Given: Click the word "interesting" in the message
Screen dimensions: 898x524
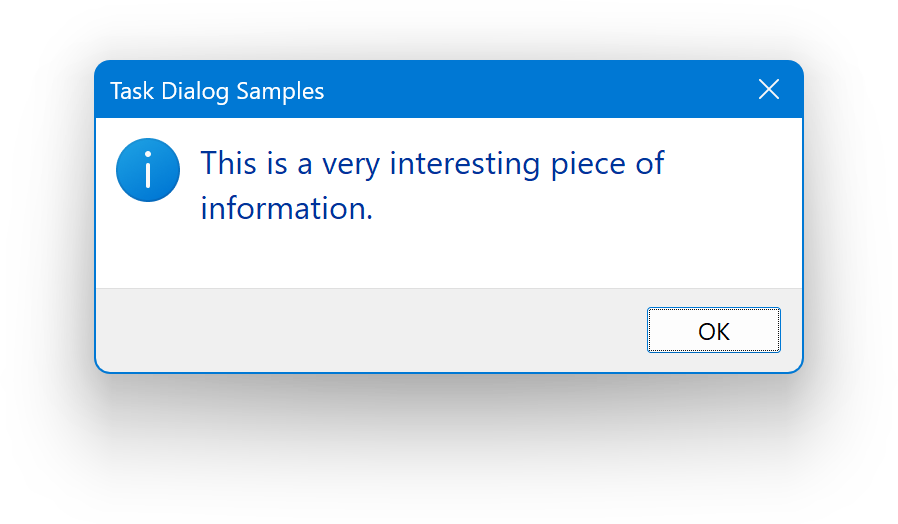Looking at the screenshot, I should [x=465, y=165].
